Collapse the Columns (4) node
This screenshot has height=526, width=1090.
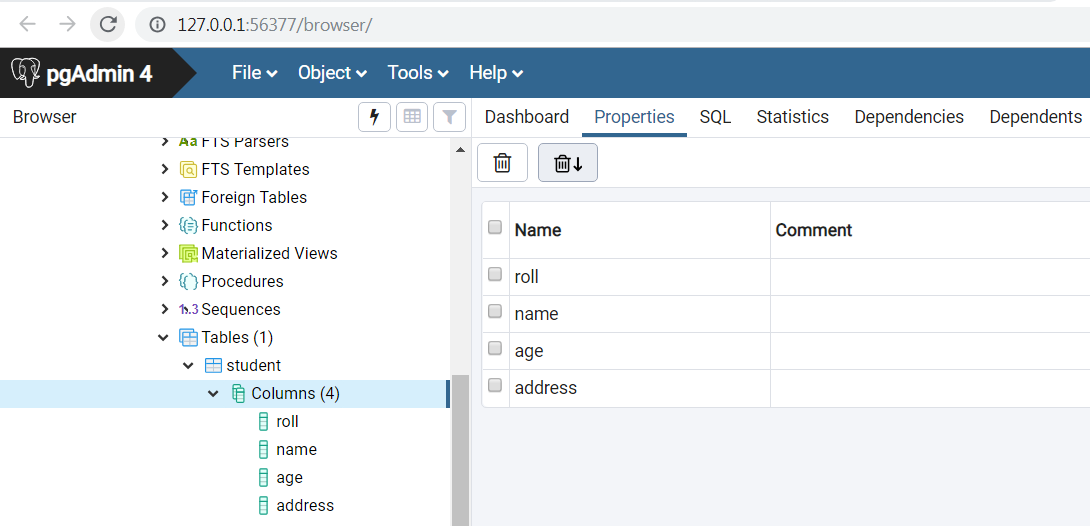(213, 394)
